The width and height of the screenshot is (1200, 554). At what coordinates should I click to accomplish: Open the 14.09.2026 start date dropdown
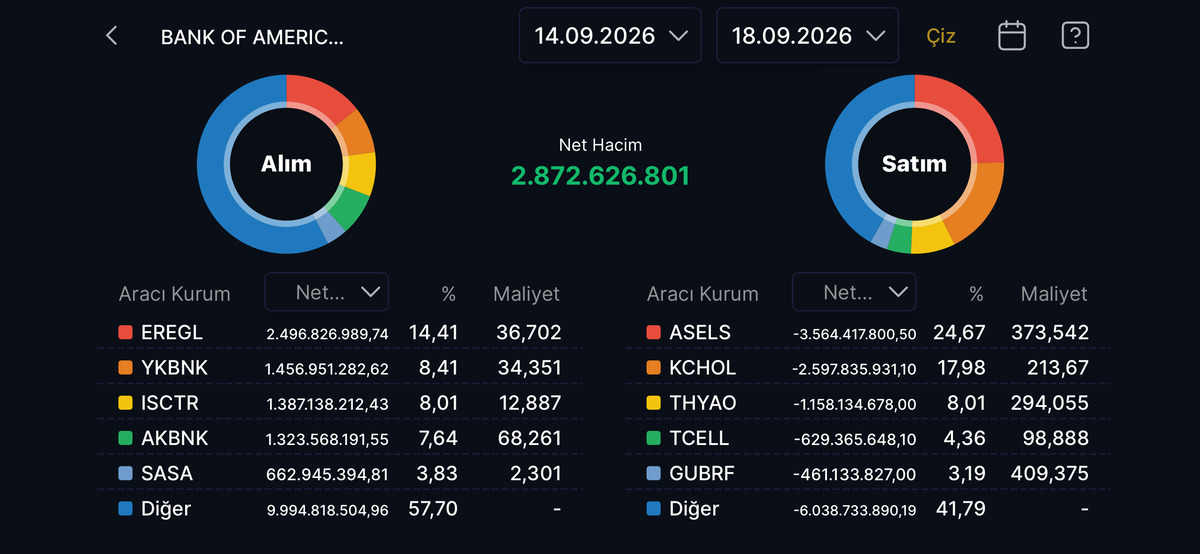tap(611, 36)
